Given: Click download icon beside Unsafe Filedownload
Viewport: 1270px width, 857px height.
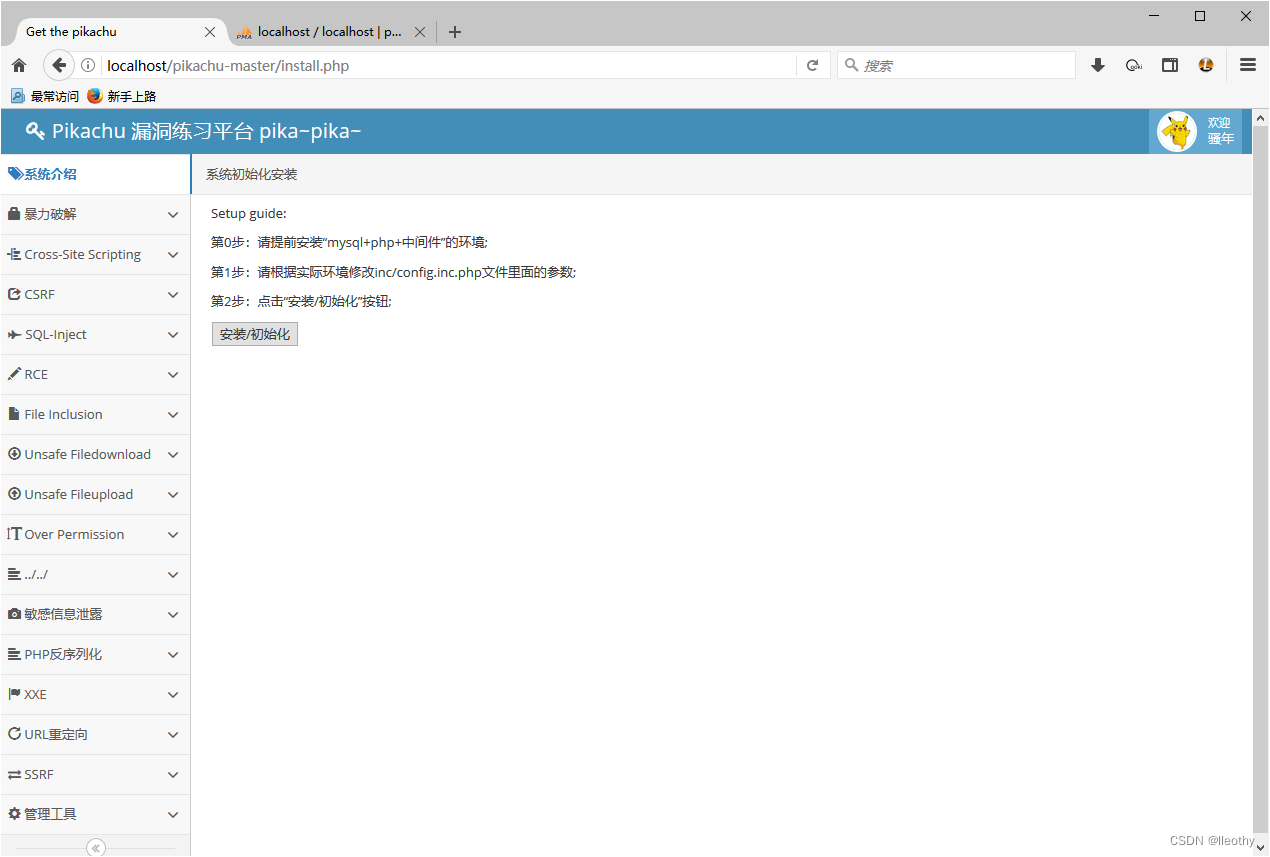Looking at the screenshot, I should 14,454.
